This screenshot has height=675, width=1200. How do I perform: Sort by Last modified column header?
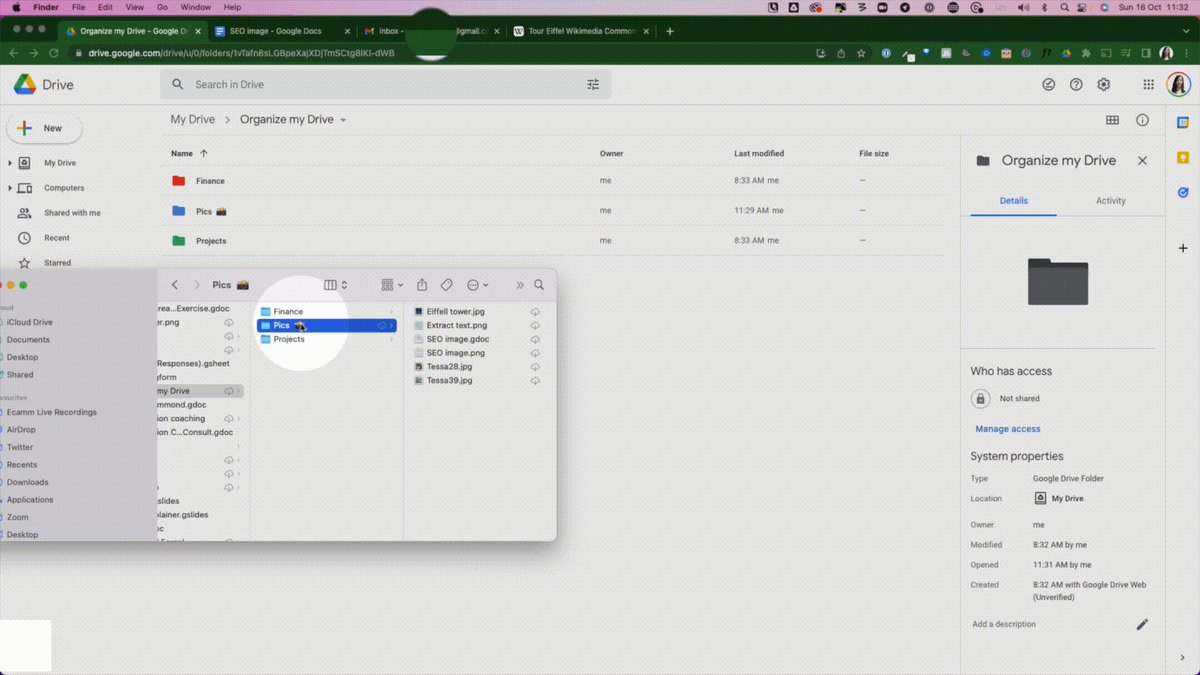[759, 153]
